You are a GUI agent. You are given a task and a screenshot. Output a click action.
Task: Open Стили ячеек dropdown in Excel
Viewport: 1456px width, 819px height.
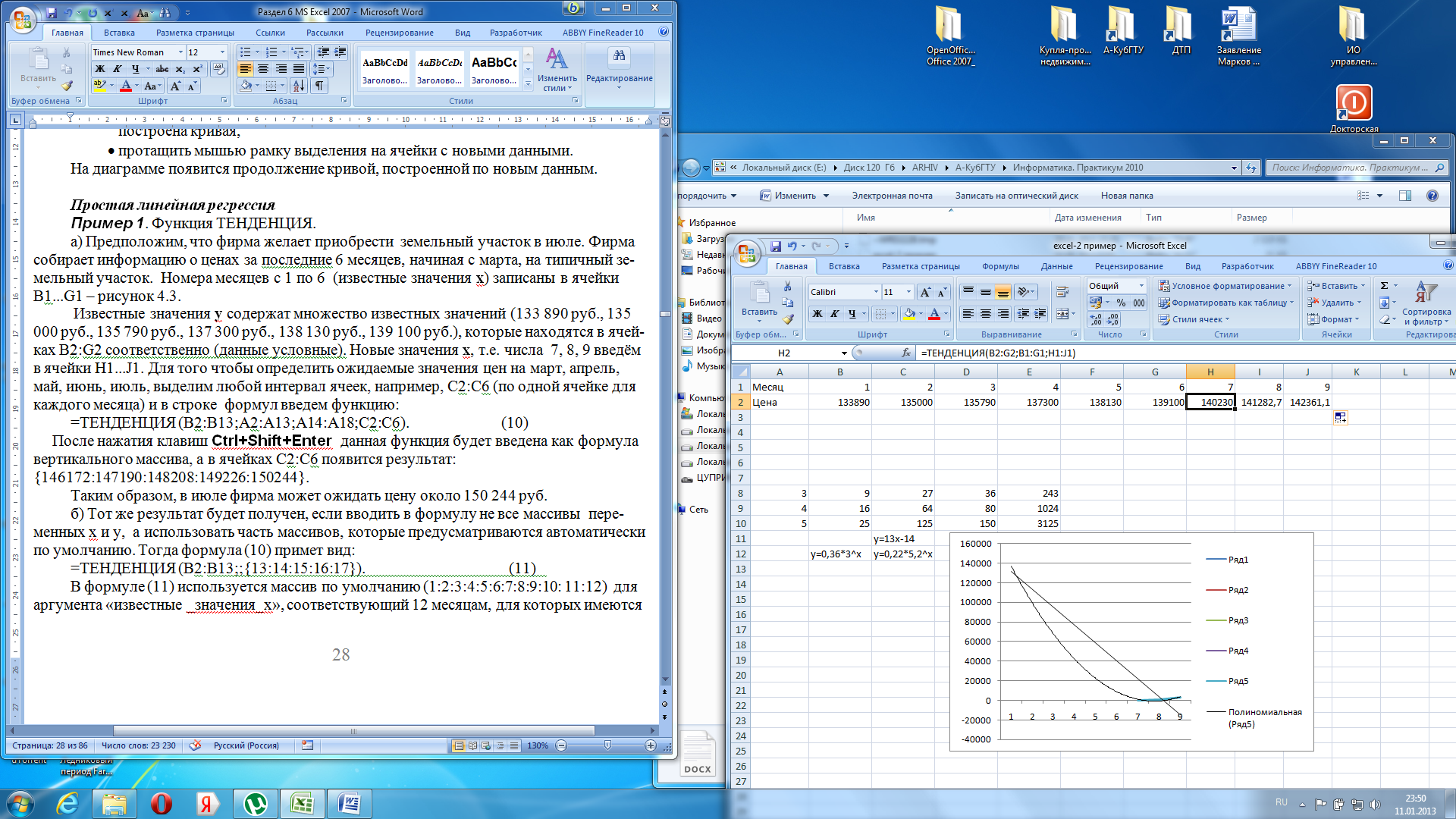[x=1194, y=319]
